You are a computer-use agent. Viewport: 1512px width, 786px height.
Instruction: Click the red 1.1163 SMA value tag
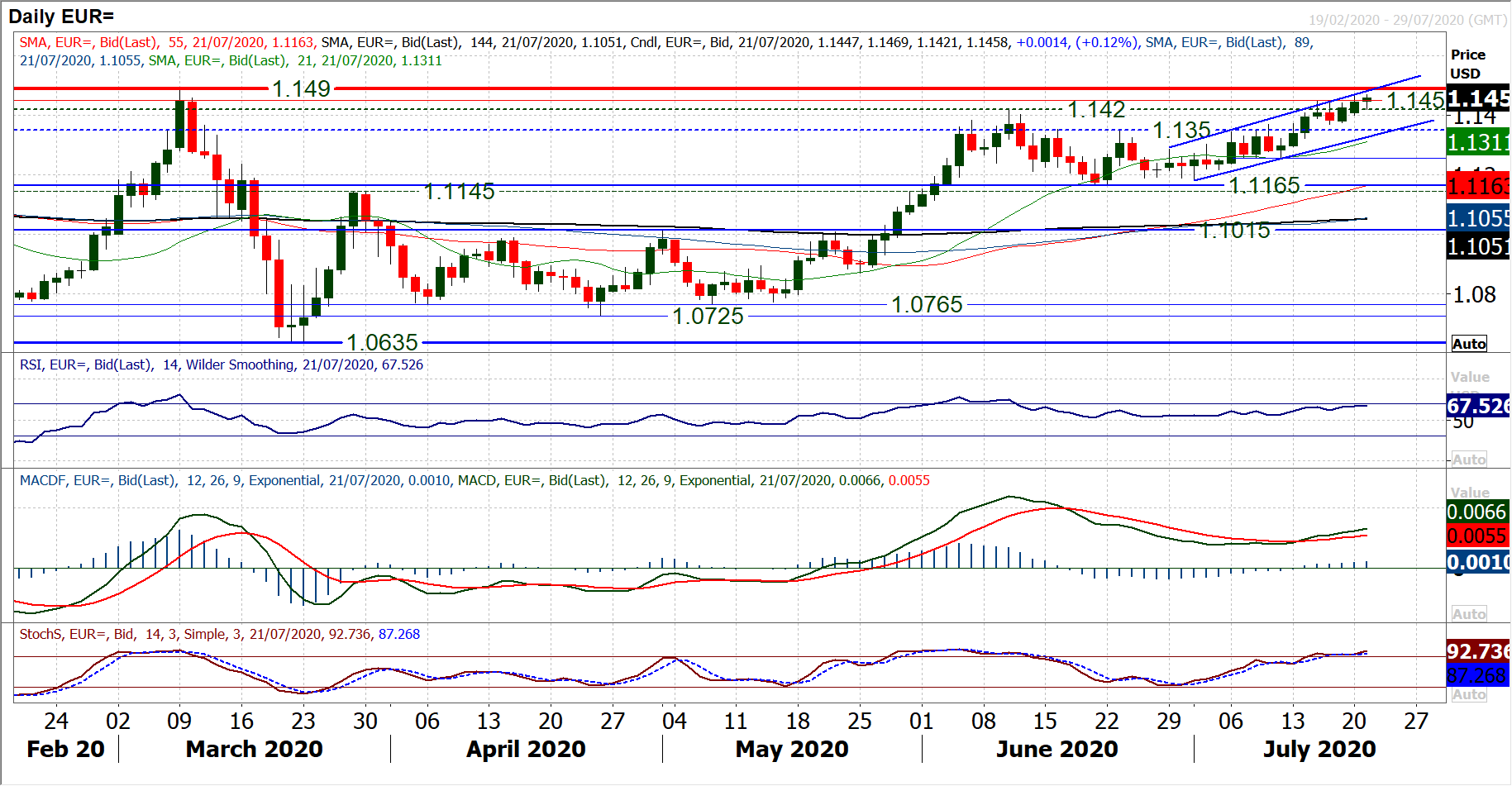pos(1478,187)
